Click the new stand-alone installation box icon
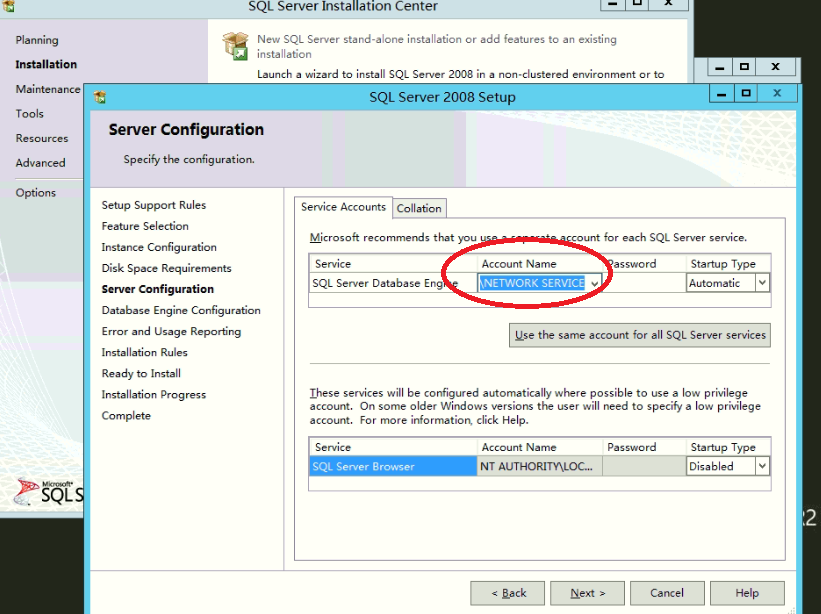 click(x=235, y=46)
